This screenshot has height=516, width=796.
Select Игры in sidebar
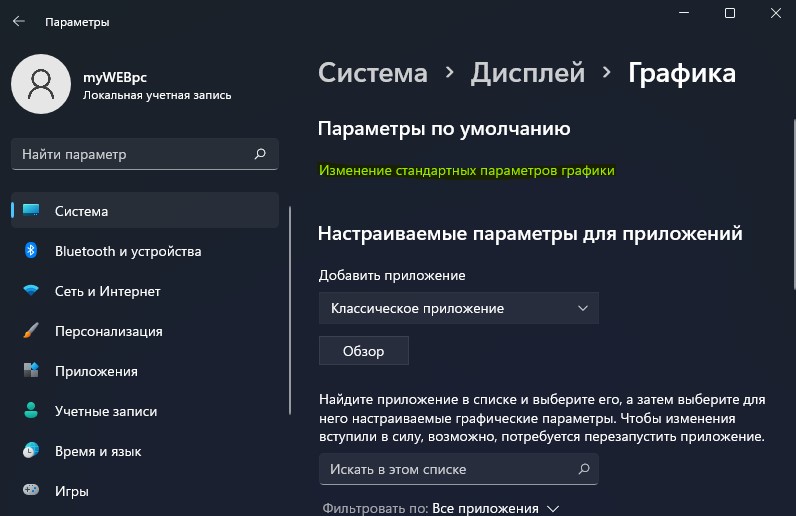pyautogui.click(x=145, y=491)
